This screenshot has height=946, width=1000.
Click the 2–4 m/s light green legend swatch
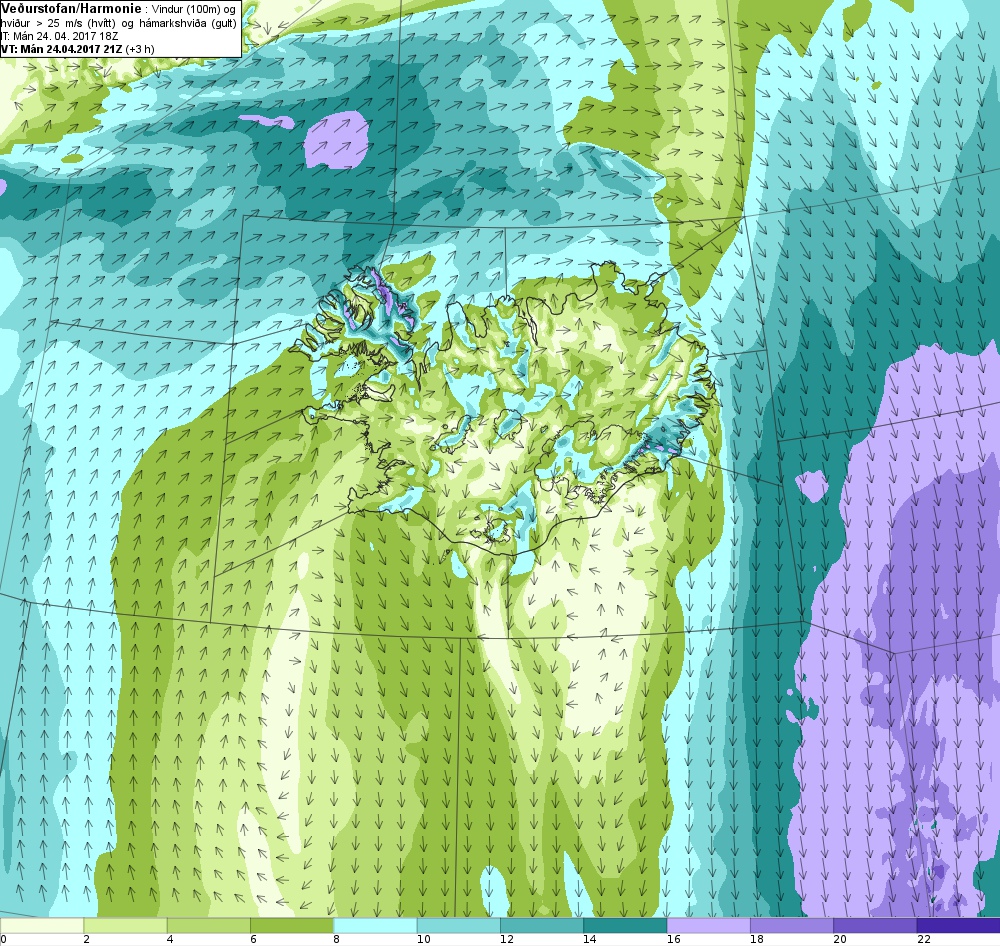(x=125, y=925)
